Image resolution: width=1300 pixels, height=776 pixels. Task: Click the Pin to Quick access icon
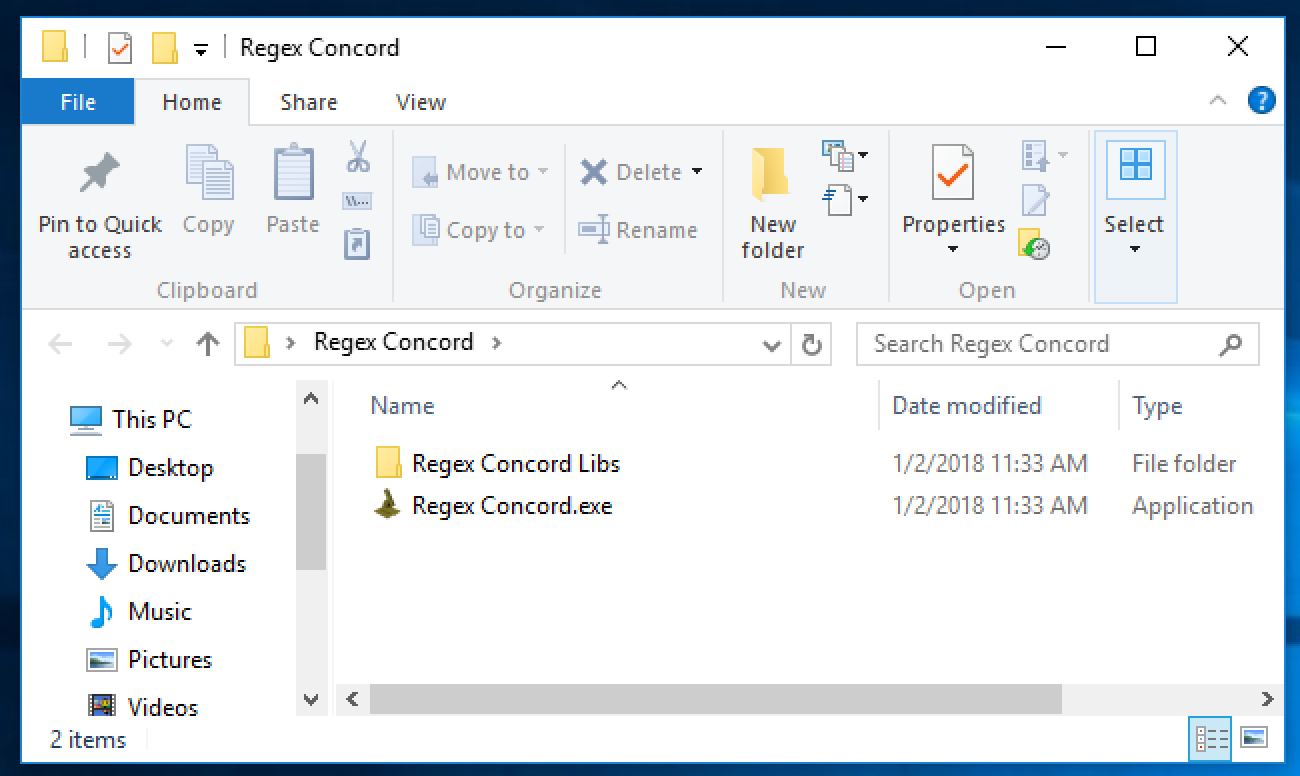(x=99, y=174)
